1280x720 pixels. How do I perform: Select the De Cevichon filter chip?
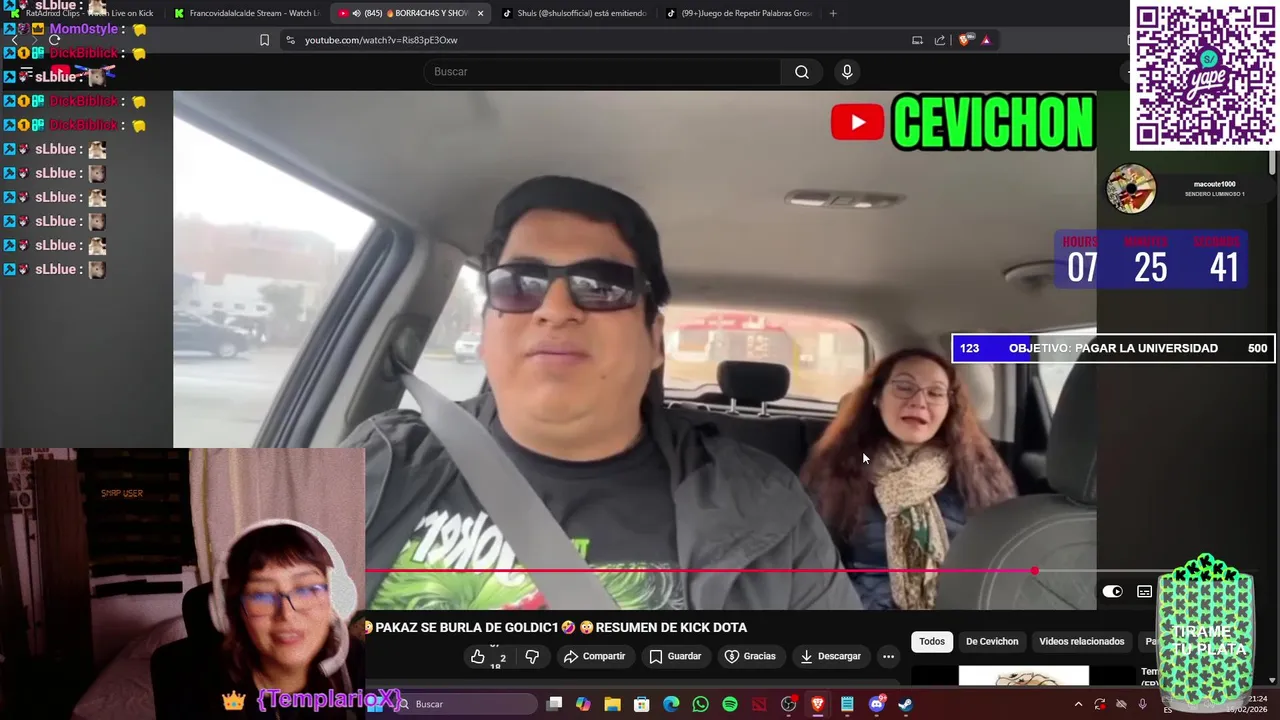tap(992, 641)
